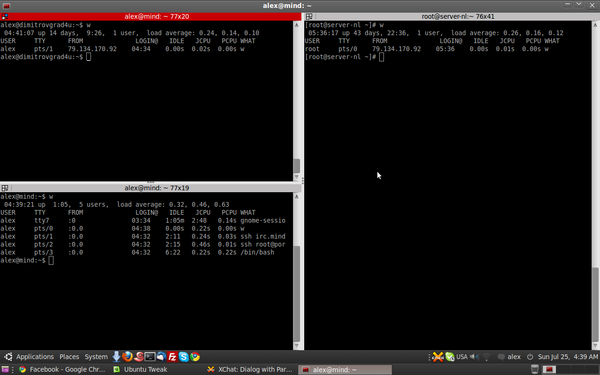Image resolution: width=600 pixels, height=375 pixels.
Task: Click the XChat tray icon
Action: (x=438, y=357)
